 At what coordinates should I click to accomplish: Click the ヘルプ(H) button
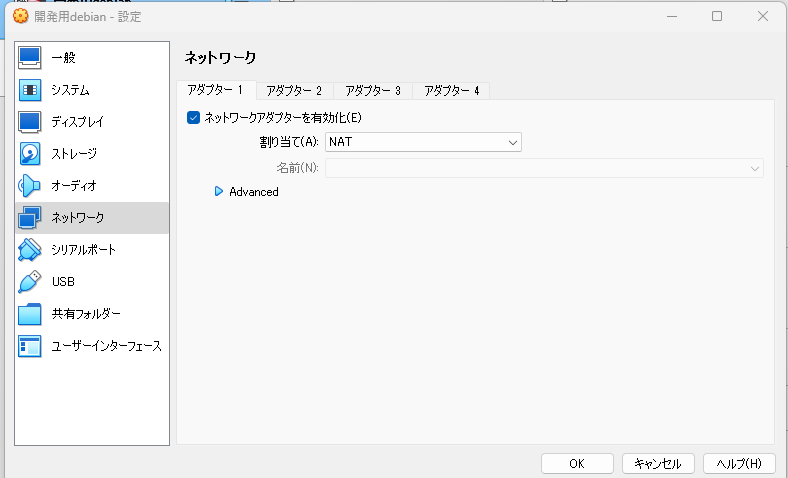tap(739, 463)
